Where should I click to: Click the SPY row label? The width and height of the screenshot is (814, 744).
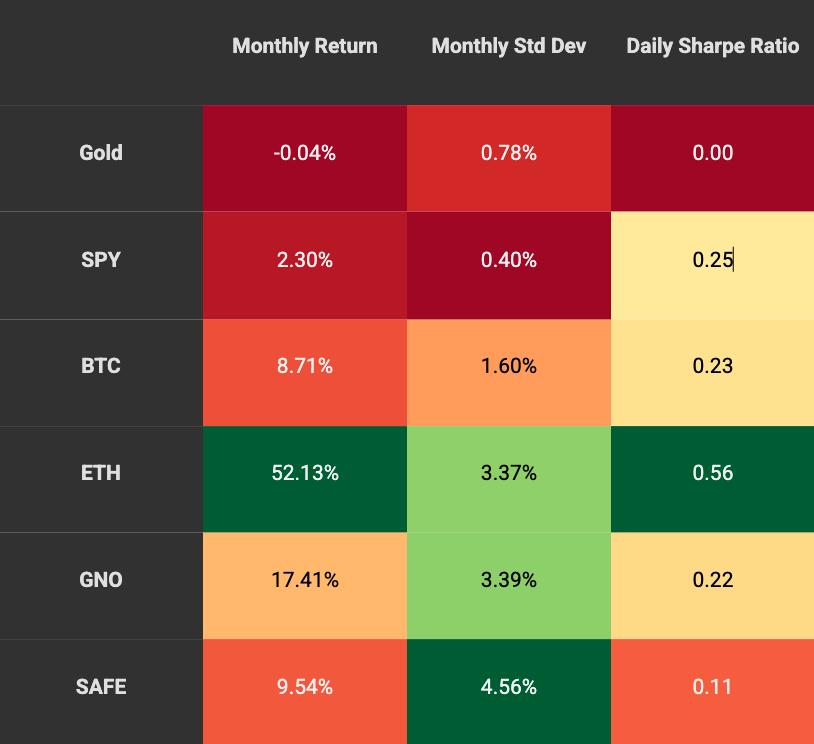pyautogui.click(x=101, y=260)
